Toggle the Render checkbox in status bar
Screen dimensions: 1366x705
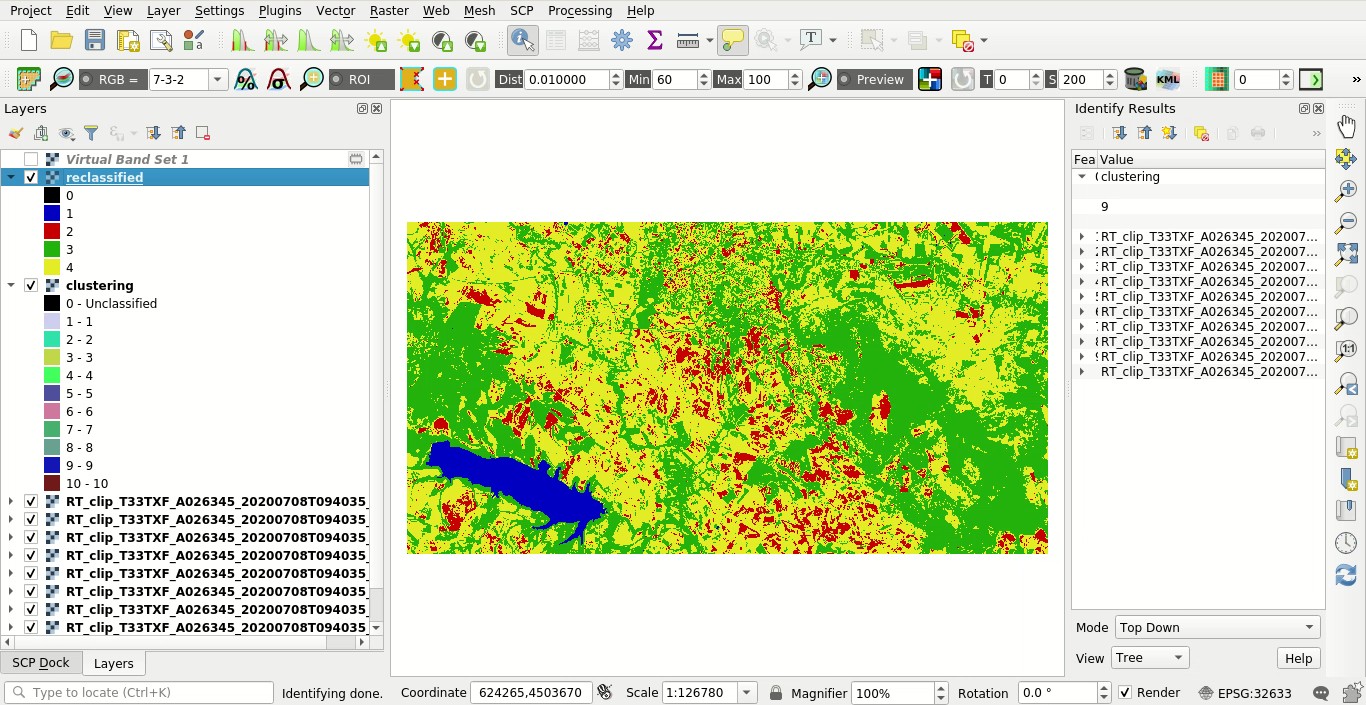point(1125,693)
